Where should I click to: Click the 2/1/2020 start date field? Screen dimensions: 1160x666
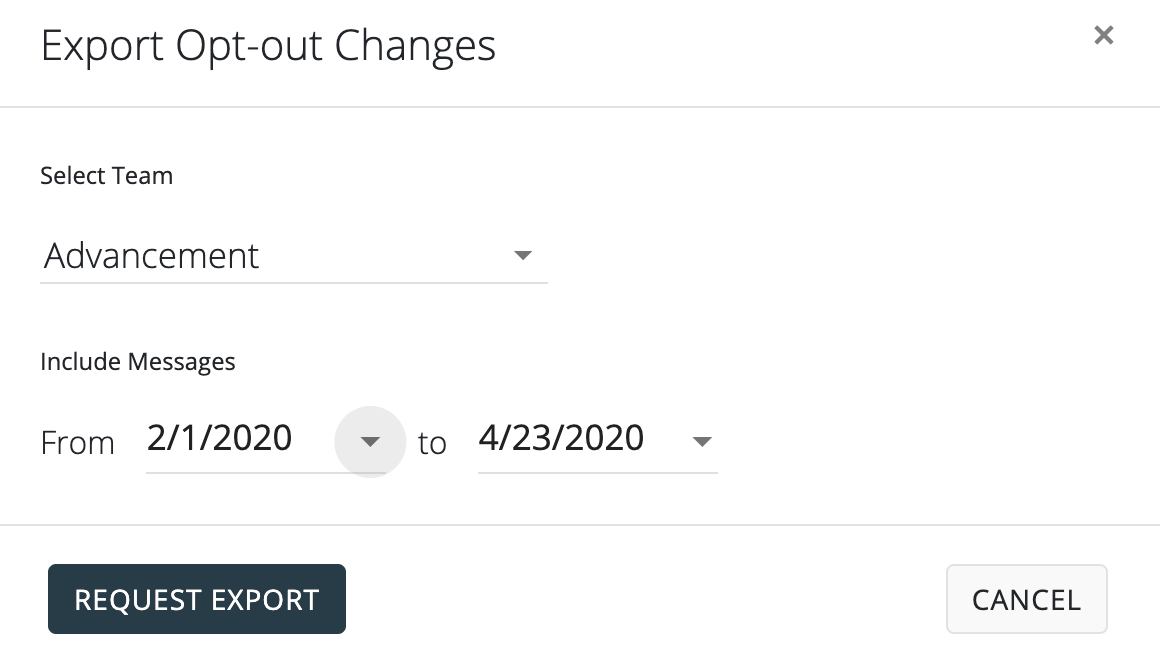click(x=220, y=438)
